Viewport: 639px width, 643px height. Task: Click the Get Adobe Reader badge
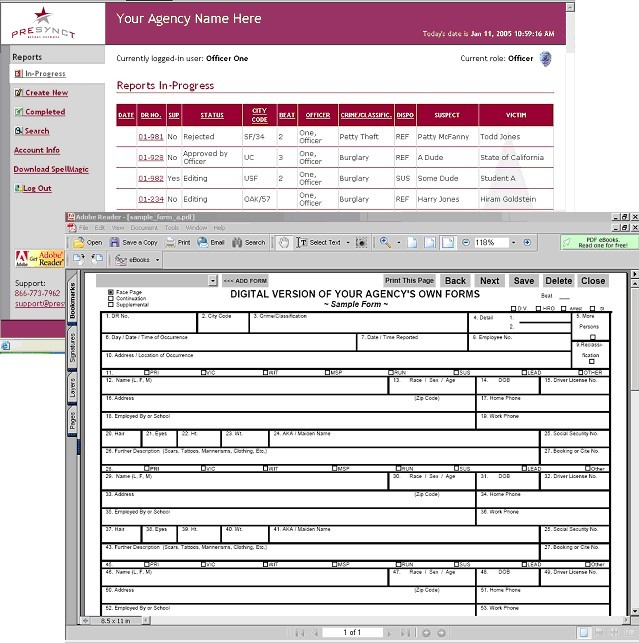(x=34, y=259)
